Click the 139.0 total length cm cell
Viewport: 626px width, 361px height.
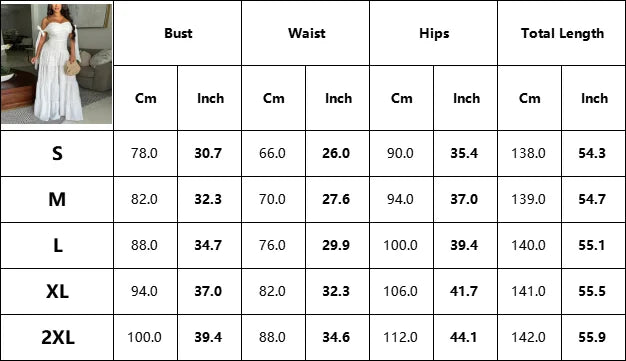click(529, 199)
